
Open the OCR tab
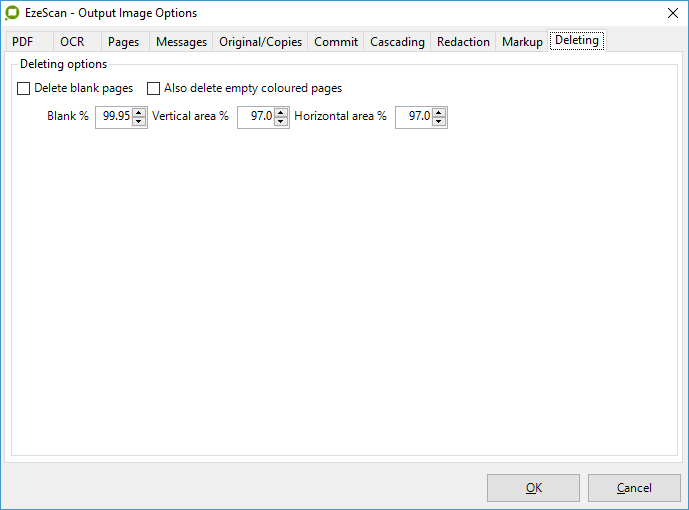[72, 42]
